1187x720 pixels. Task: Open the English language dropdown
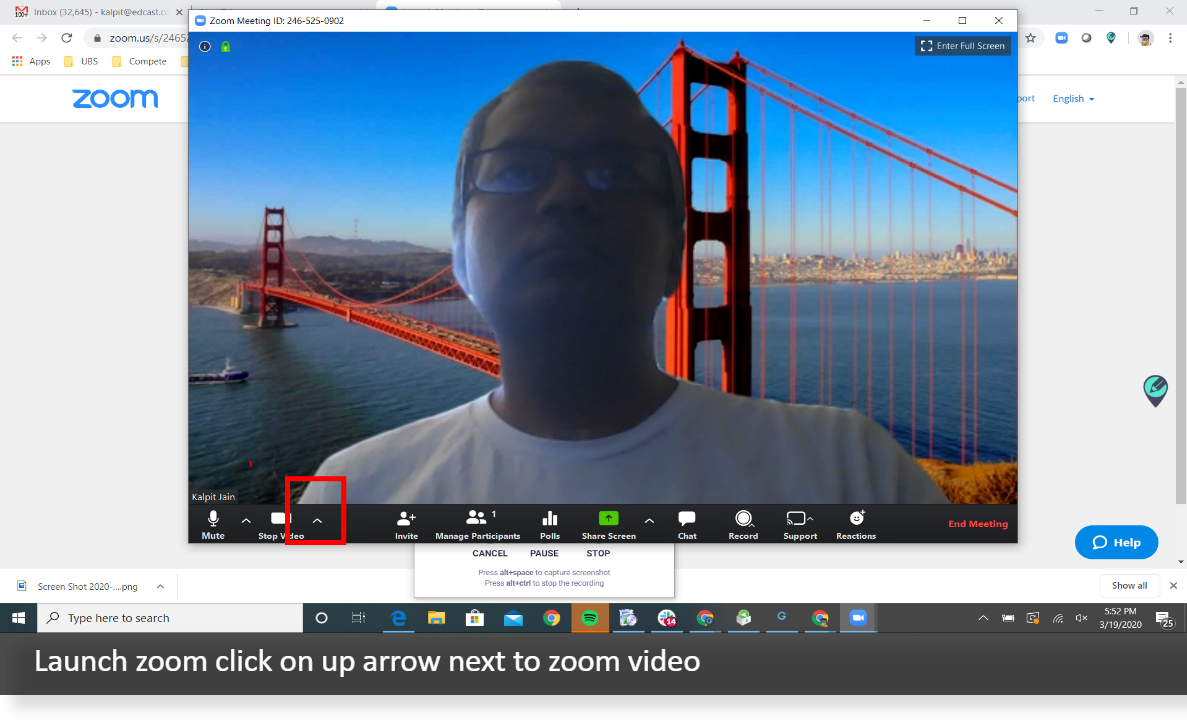coord(1073,99)
